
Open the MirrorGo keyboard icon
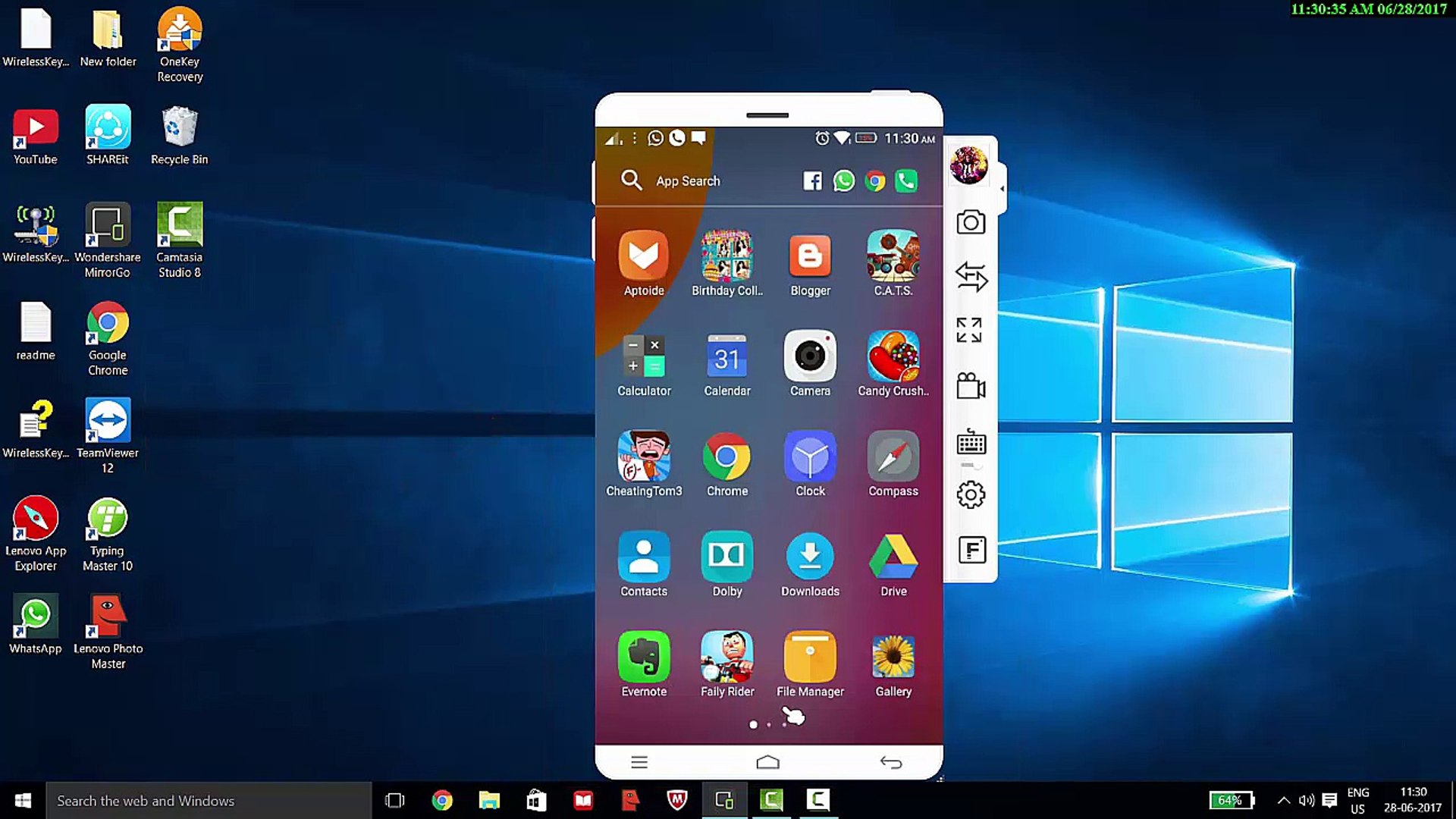click(971, 441)
